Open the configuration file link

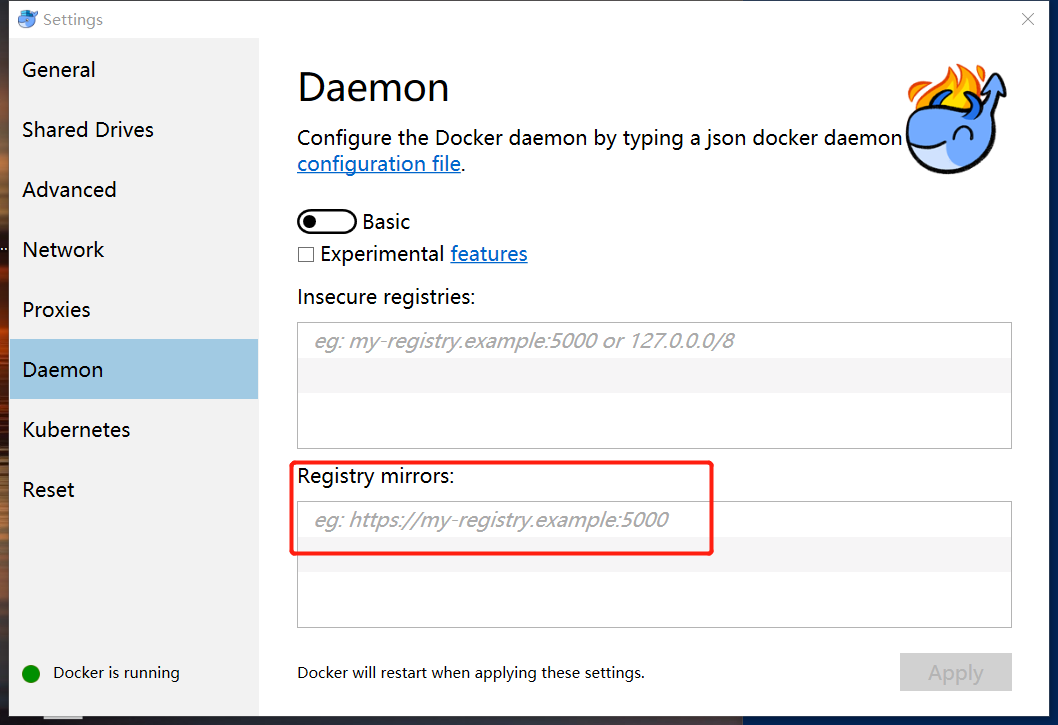[x=379, y=164]
